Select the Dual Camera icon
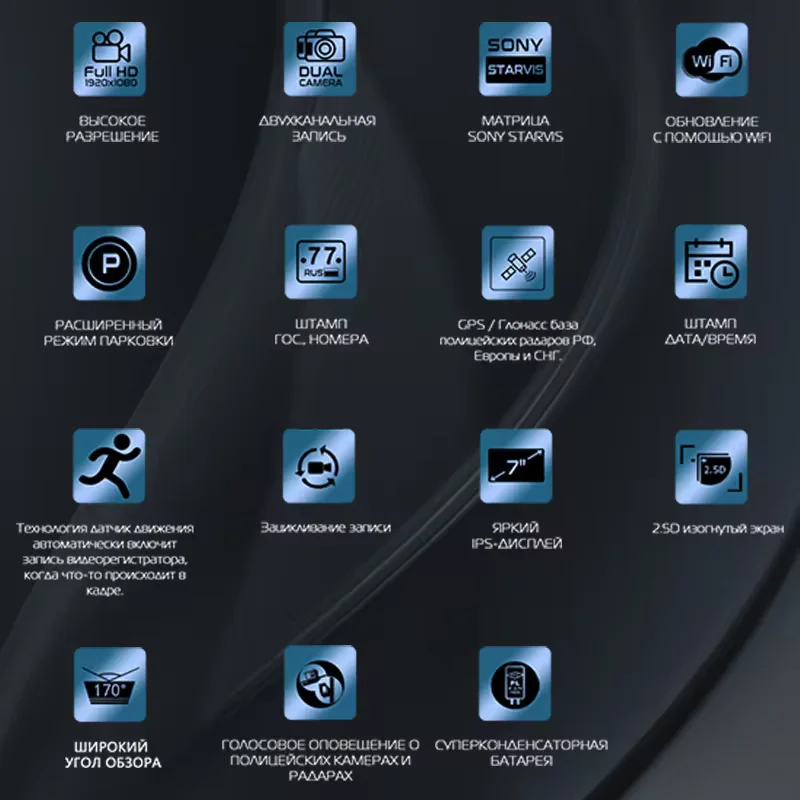The width and height of the screenshot is (800, 800). pyautogui.click(x=320, y=59)
